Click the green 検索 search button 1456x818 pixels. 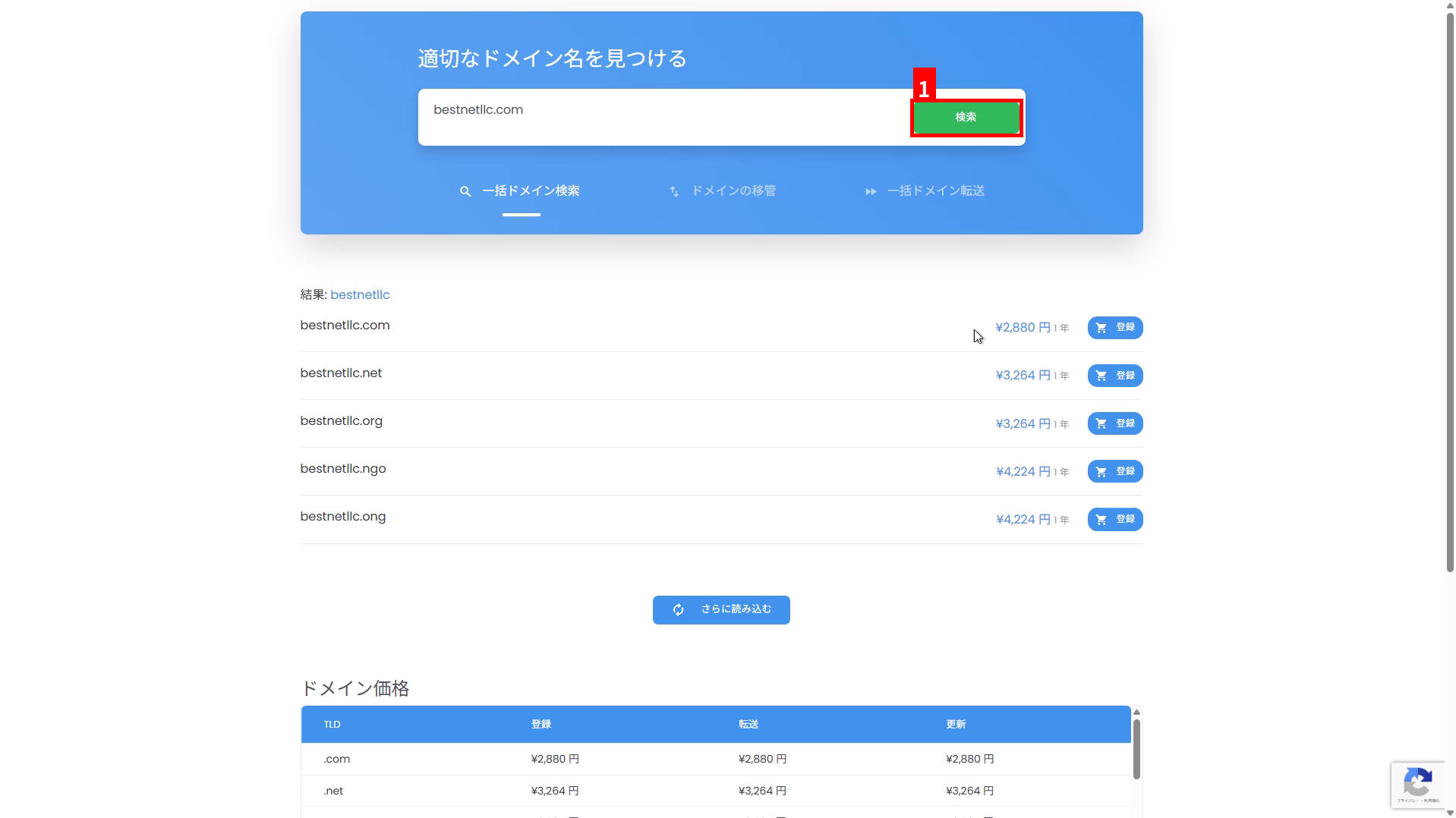pos(966,118)
